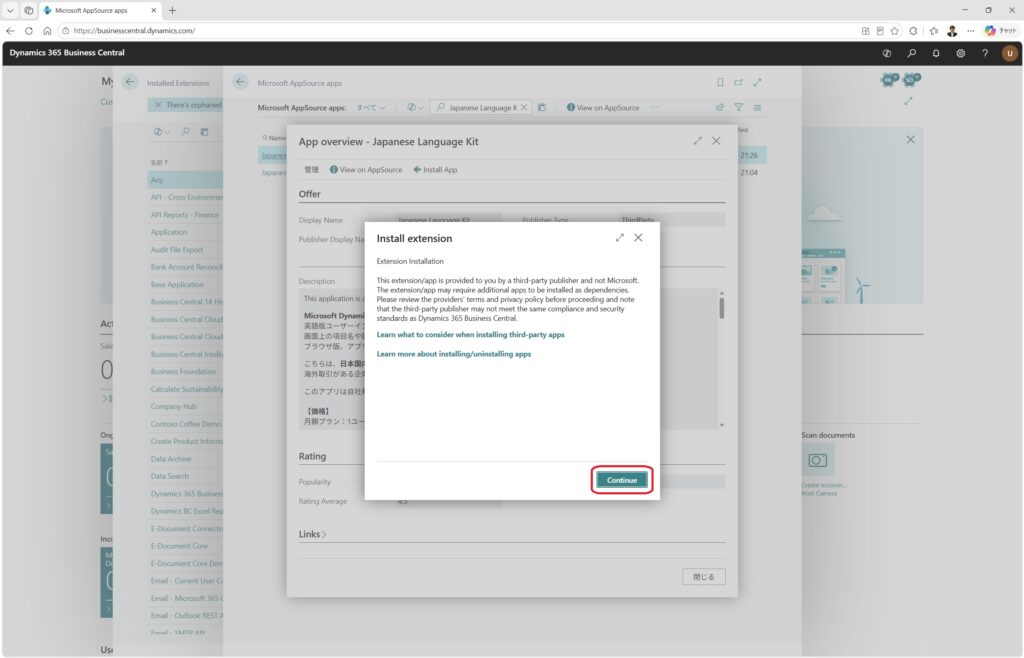Open more options ellipsis in AppSource toolbar
The image size is (1024, 658).
pos(654,108)
